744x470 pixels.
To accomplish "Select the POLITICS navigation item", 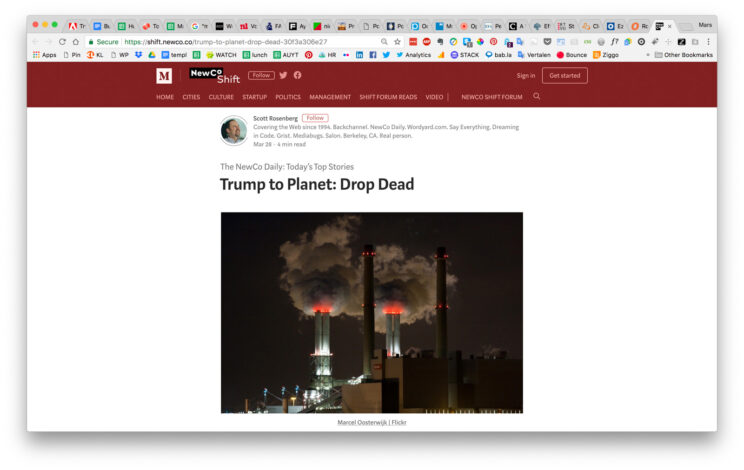I will (288, 97).
